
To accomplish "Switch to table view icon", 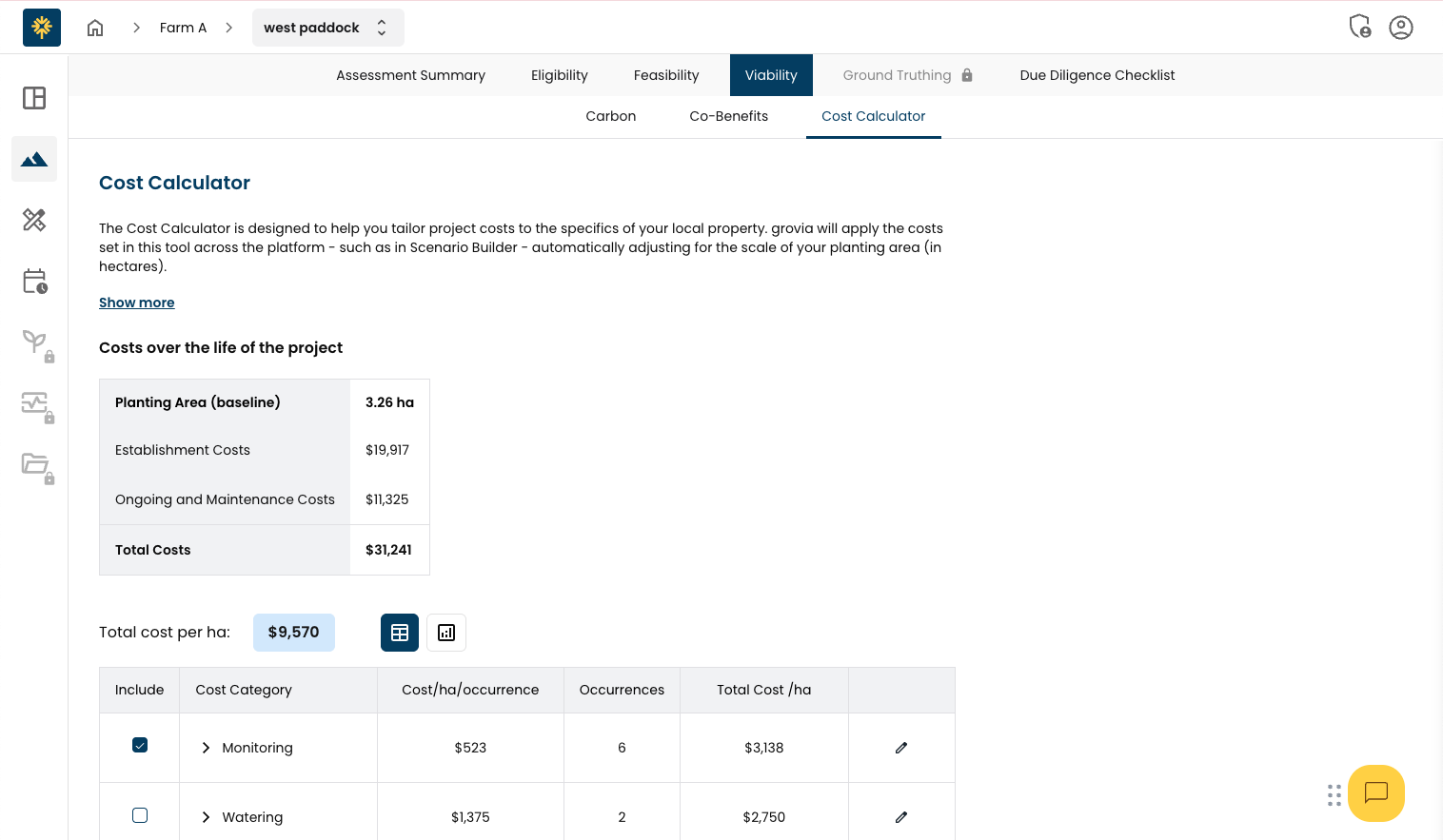I will 400,633.
